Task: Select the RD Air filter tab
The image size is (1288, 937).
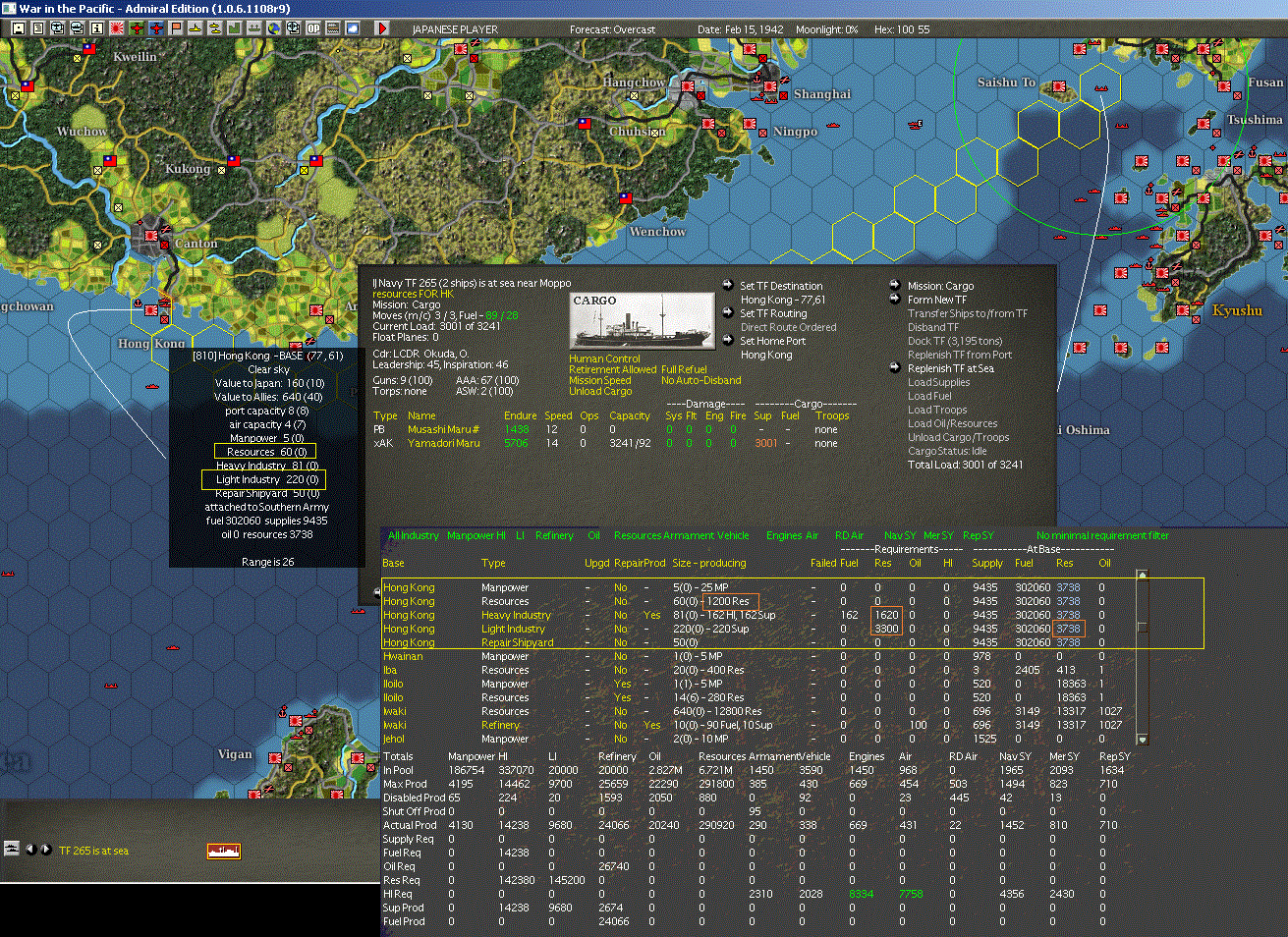Action: tap(849, 535)
